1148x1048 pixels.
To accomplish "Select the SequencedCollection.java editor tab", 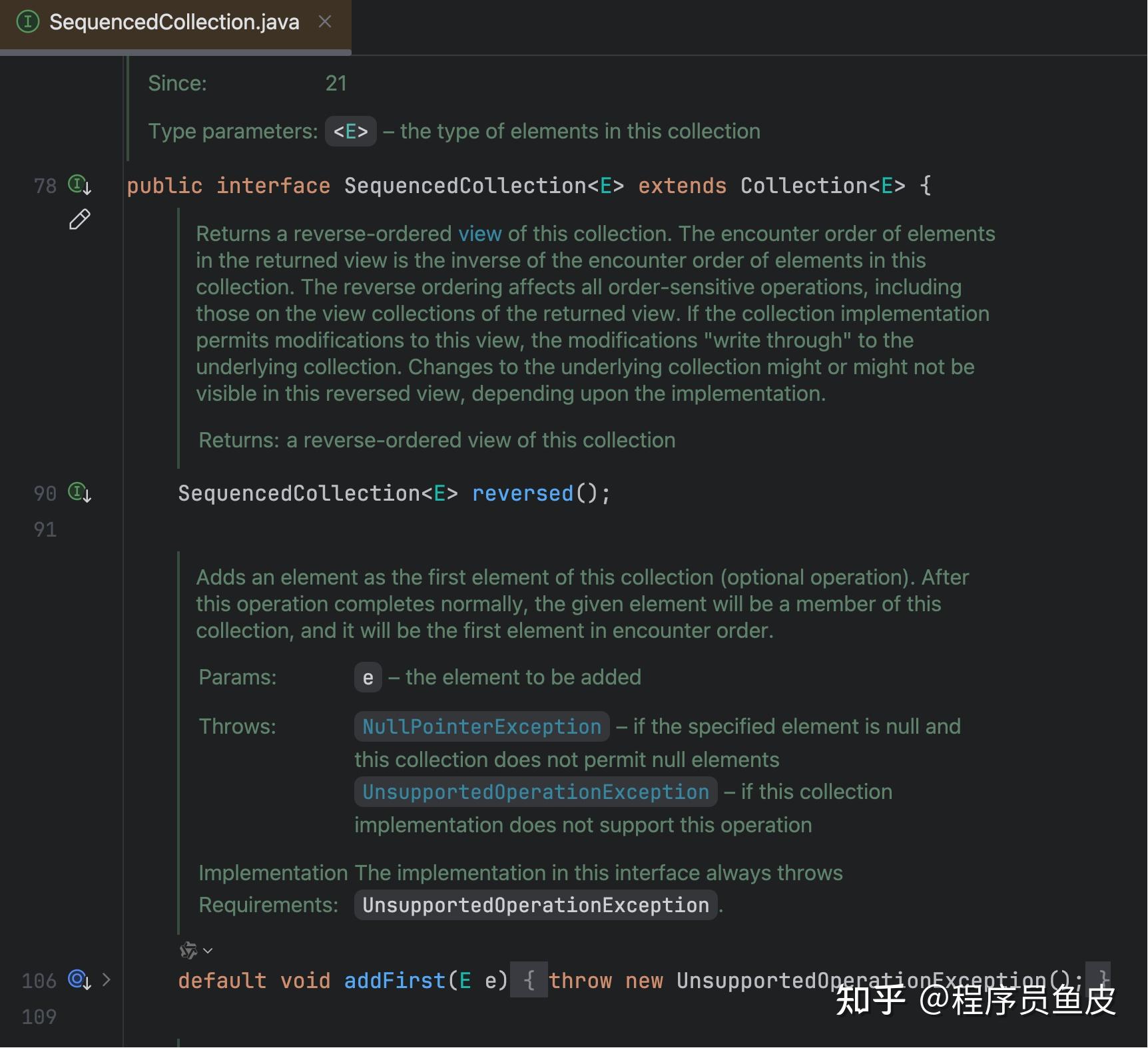I will 174,22.
